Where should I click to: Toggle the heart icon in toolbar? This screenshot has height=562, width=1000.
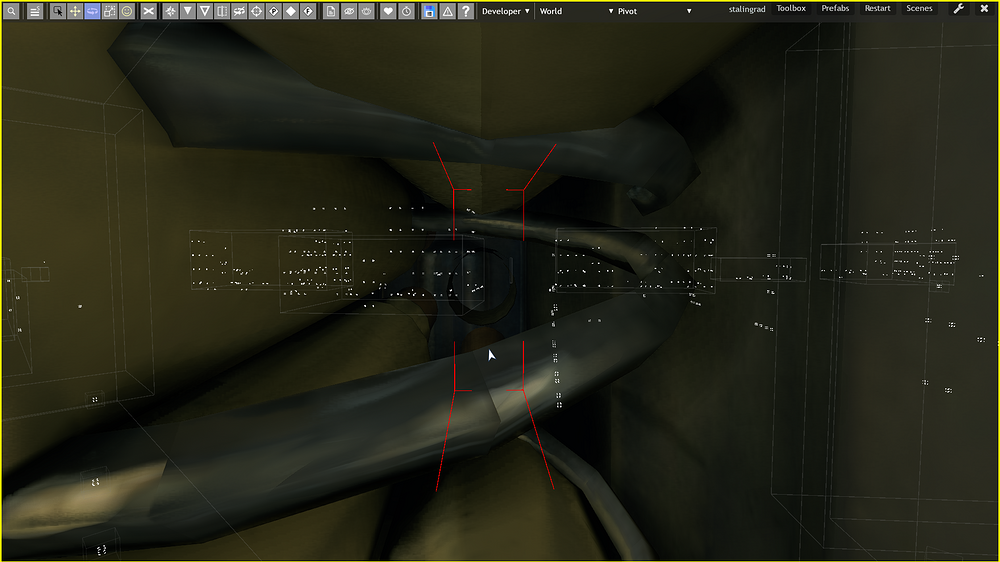click(388, 11)
